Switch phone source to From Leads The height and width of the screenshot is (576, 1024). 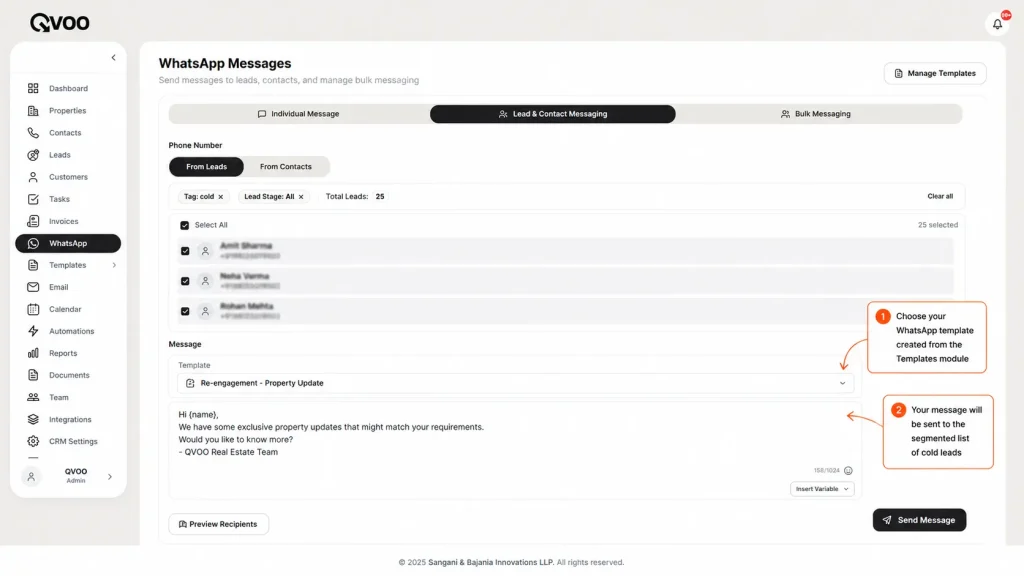pos(206,167)
